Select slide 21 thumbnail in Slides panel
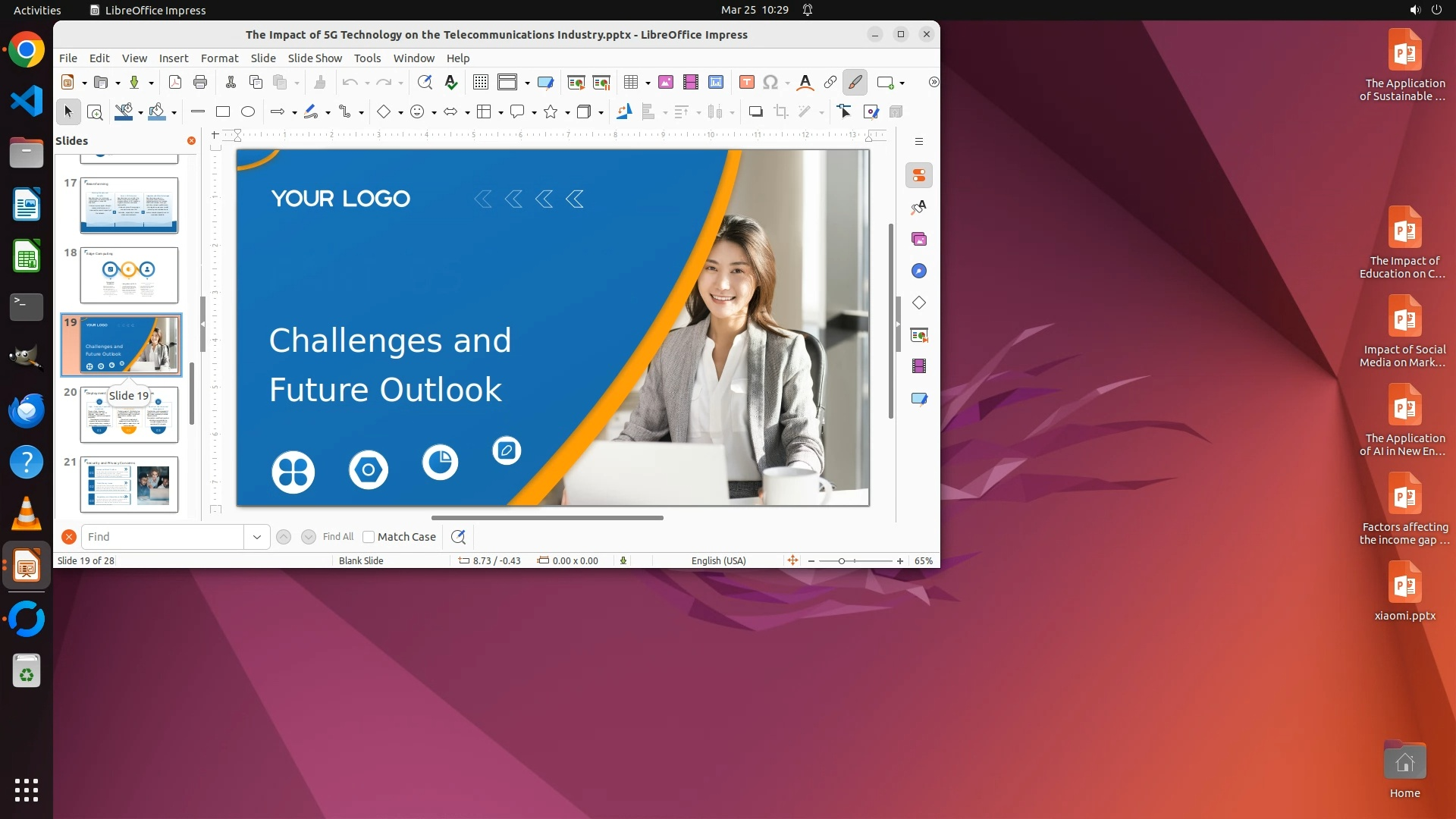Viewport: 1456px width, 819px height. (x=129, y=485)
